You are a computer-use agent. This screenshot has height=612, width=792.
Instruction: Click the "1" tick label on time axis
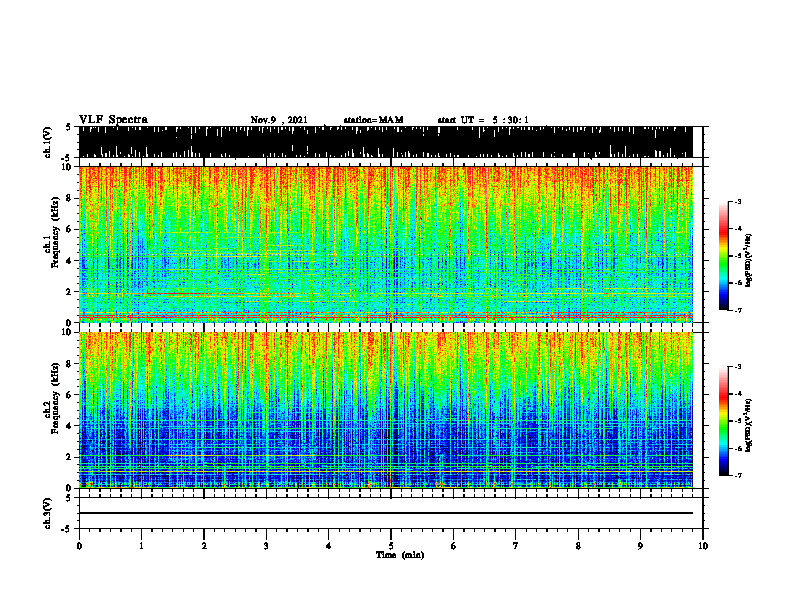141,546
